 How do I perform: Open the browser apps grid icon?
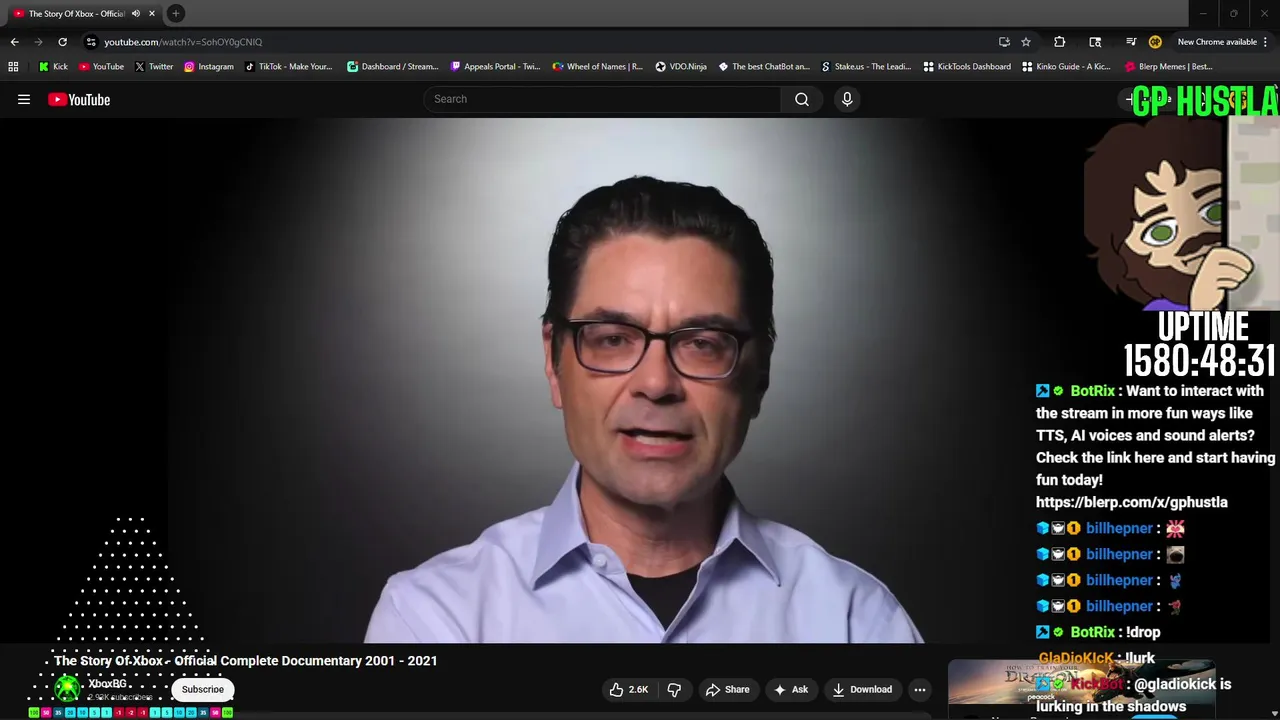coord(13,67)
